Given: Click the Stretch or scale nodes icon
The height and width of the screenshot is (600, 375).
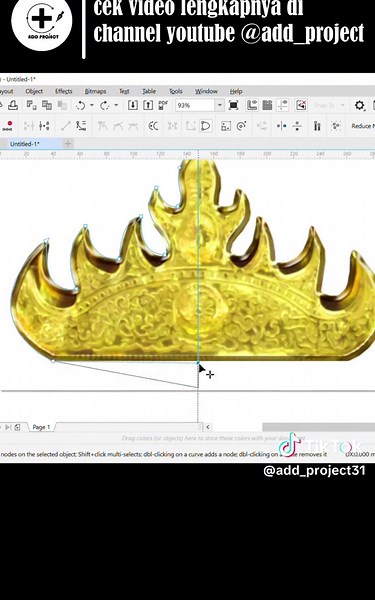Looking at the screenshot, I should click(226, 126).
